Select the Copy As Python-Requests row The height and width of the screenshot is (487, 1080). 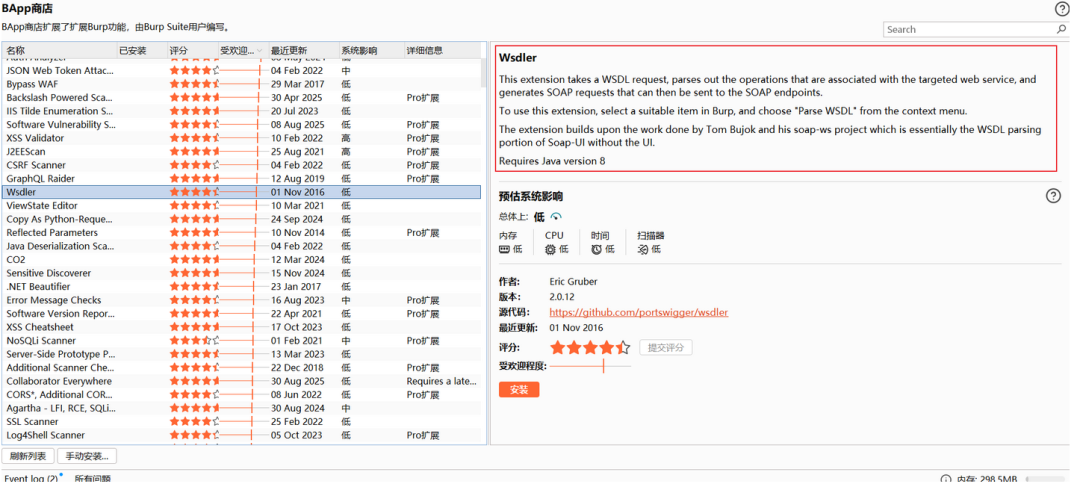pos(242,219)
